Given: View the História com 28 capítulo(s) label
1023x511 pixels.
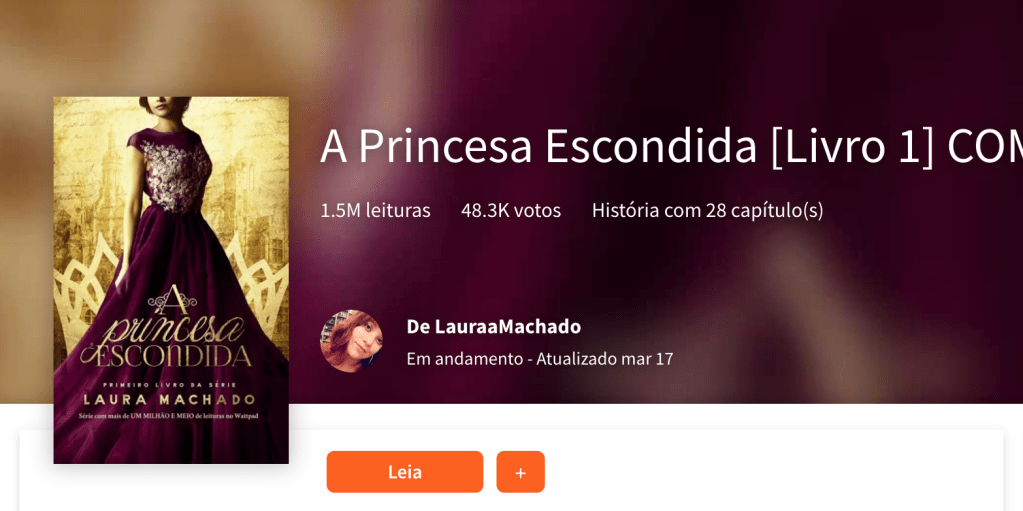Looking at the screenshot, I should tap(707, 211).
